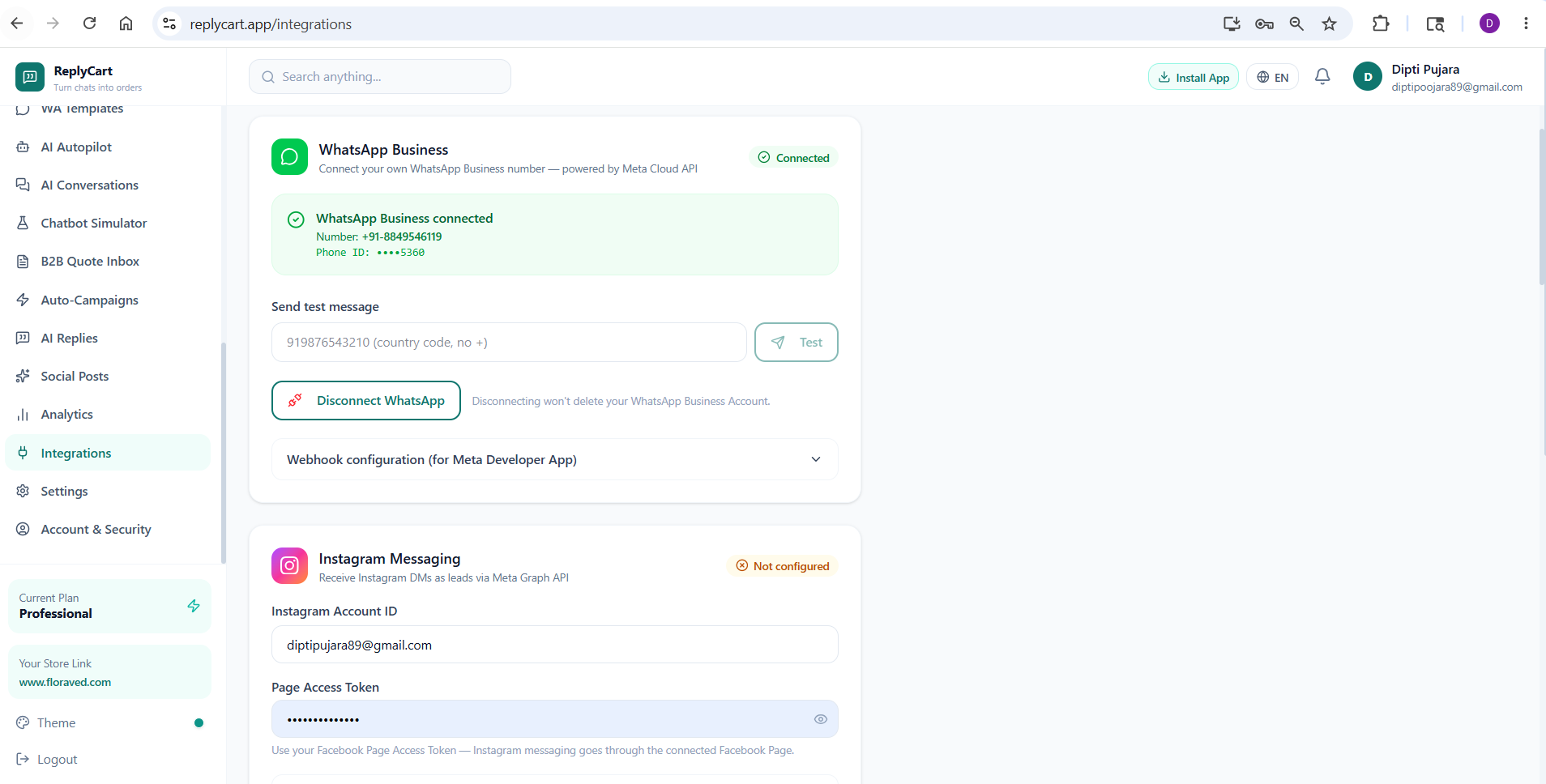Click the Install App button

1194,77
